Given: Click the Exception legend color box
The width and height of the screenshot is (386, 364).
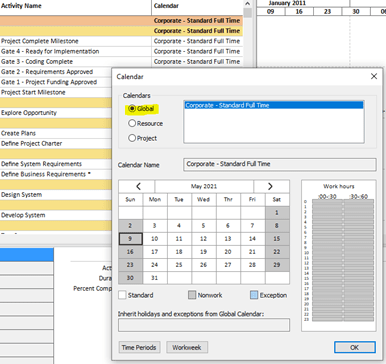Looking at the screenshot, I should 254,295.
